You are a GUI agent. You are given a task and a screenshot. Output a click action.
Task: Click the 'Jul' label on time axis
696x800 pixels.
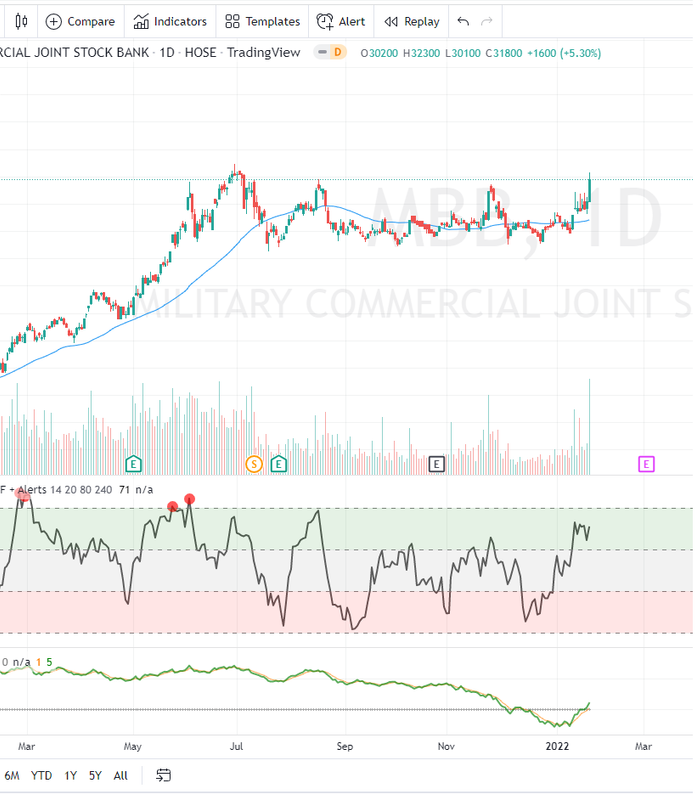click(x=237, y=747)
